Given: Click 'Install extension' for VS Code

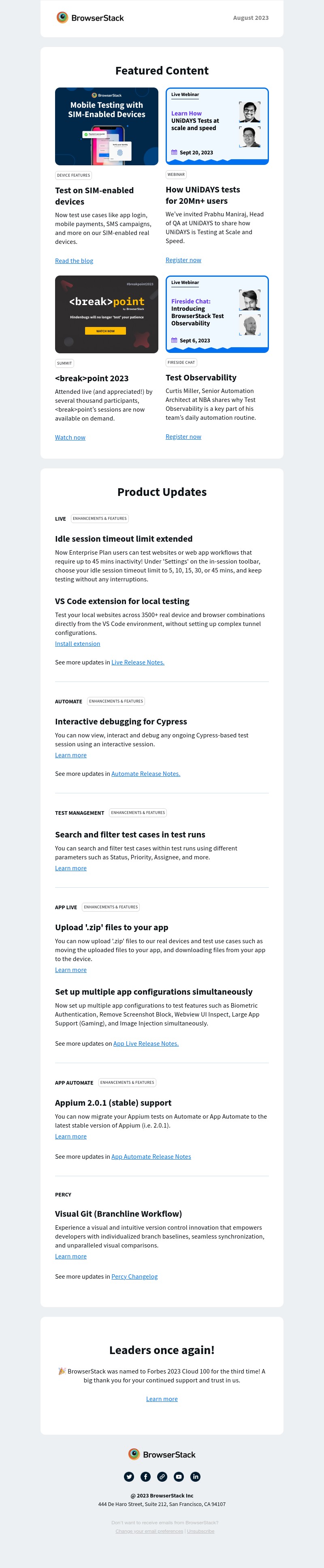Looking at the screenshot, I should pyautogui.click(x=78, y=643).
